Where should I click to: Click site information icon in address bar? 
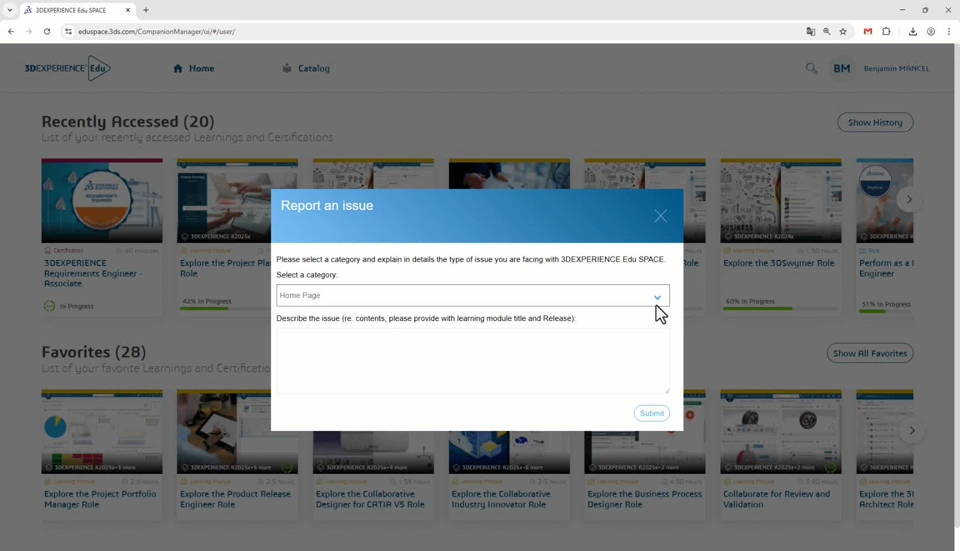click(x=68, y=31)
